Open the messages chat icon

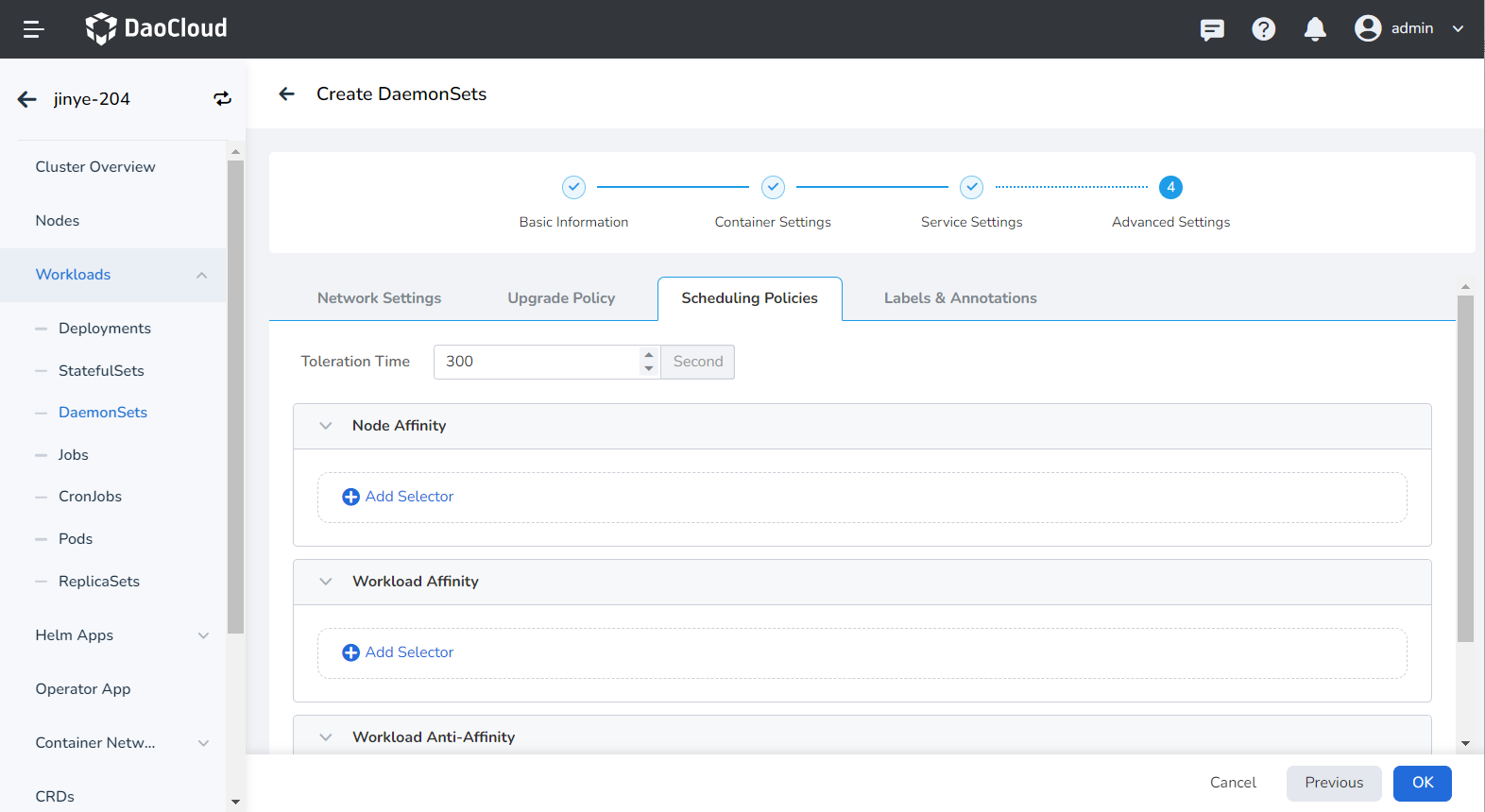(1212, 29)
